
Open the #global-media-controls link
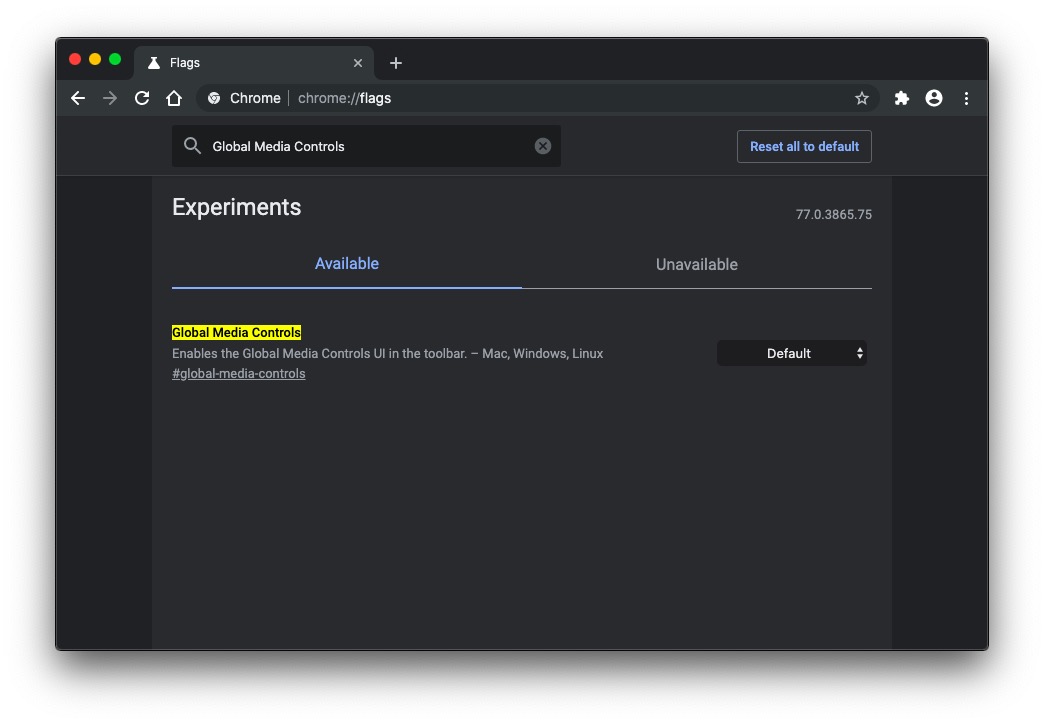point(238,374)
